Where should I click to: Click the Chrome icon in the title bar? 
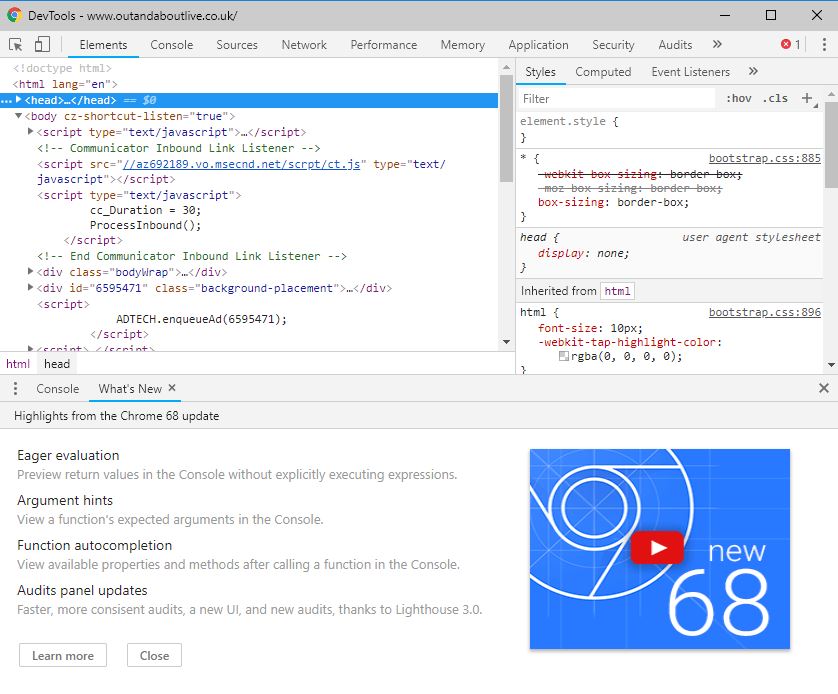click(14, 15)
